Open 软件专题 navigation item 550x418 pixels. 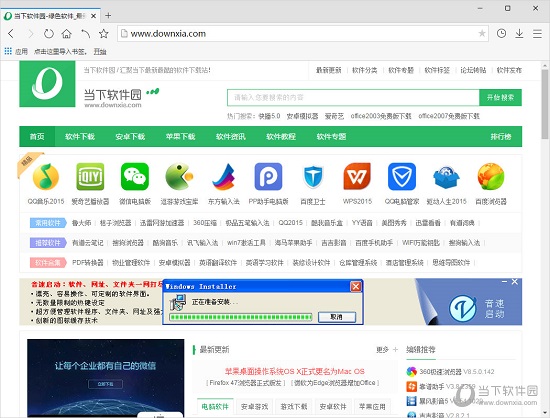click(x=331, y=137)
